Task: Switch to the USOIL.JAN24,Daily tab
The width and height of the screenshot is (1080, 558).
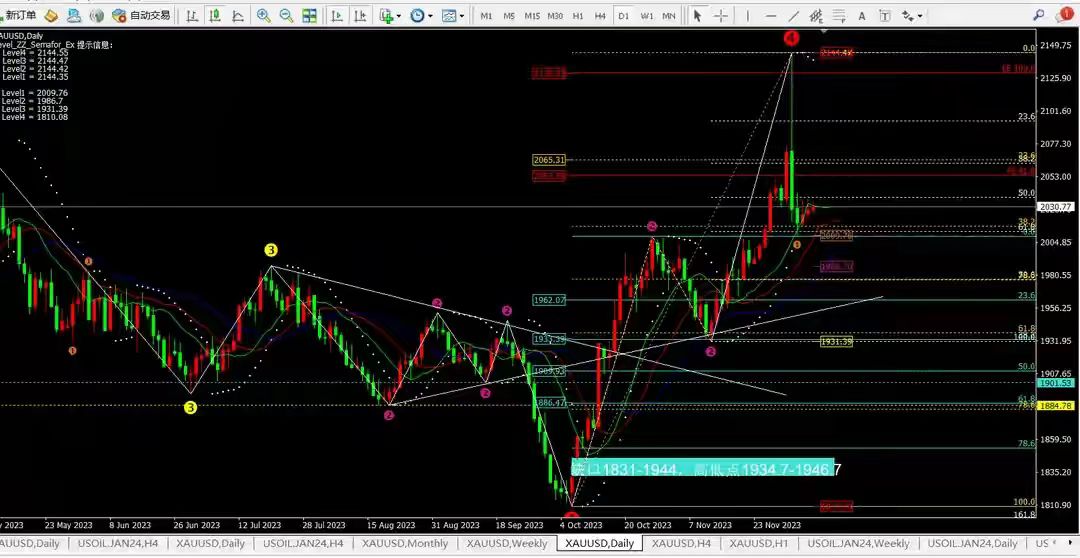Action: [971, 544]
